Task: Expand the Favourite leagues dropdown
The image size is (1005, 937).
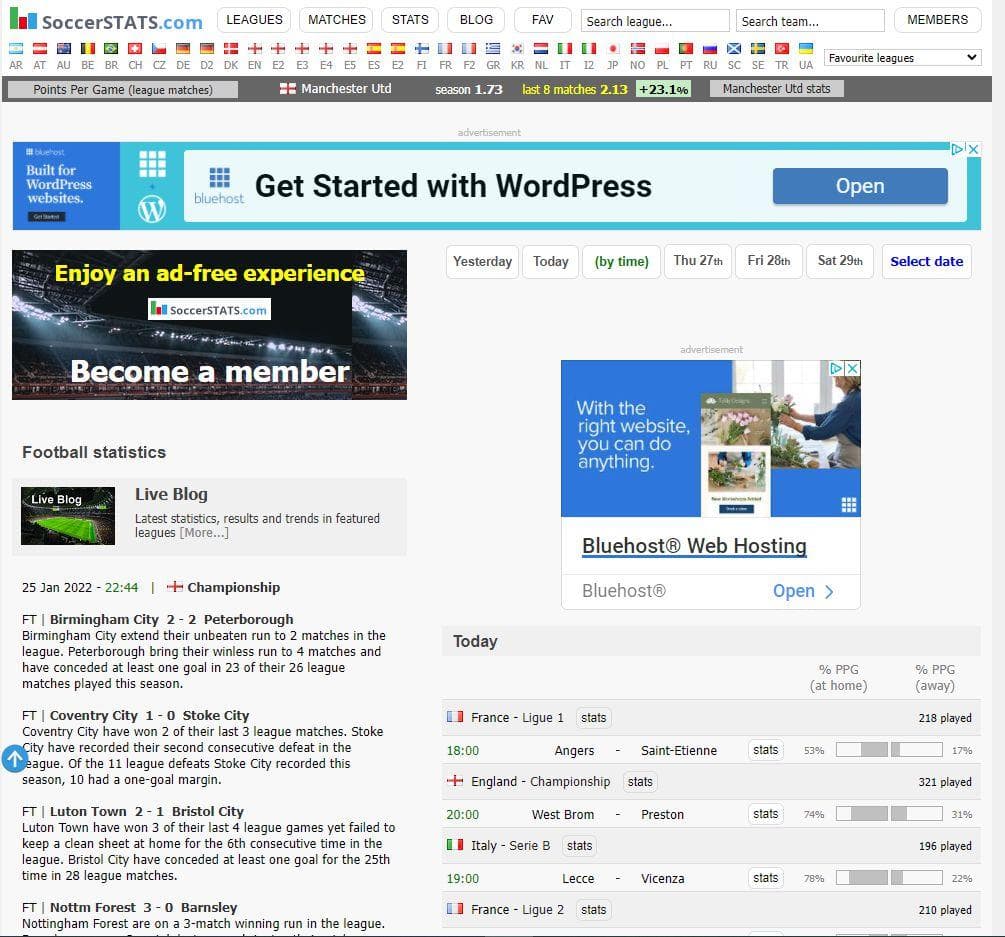Action: (903, 58)
